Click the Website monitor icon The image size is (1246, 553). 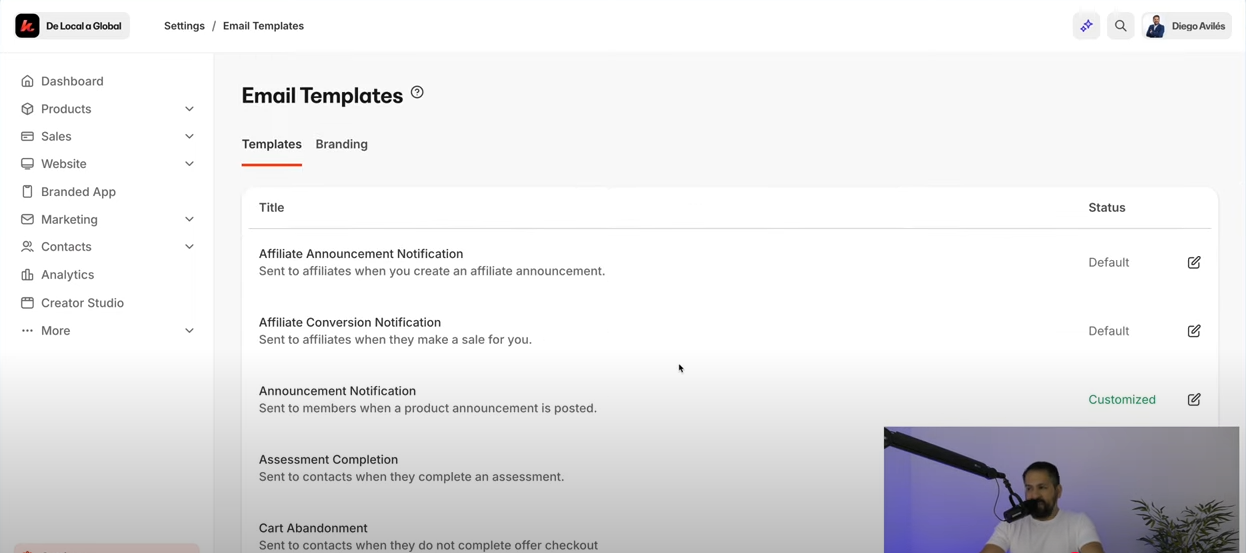(27, 164)
